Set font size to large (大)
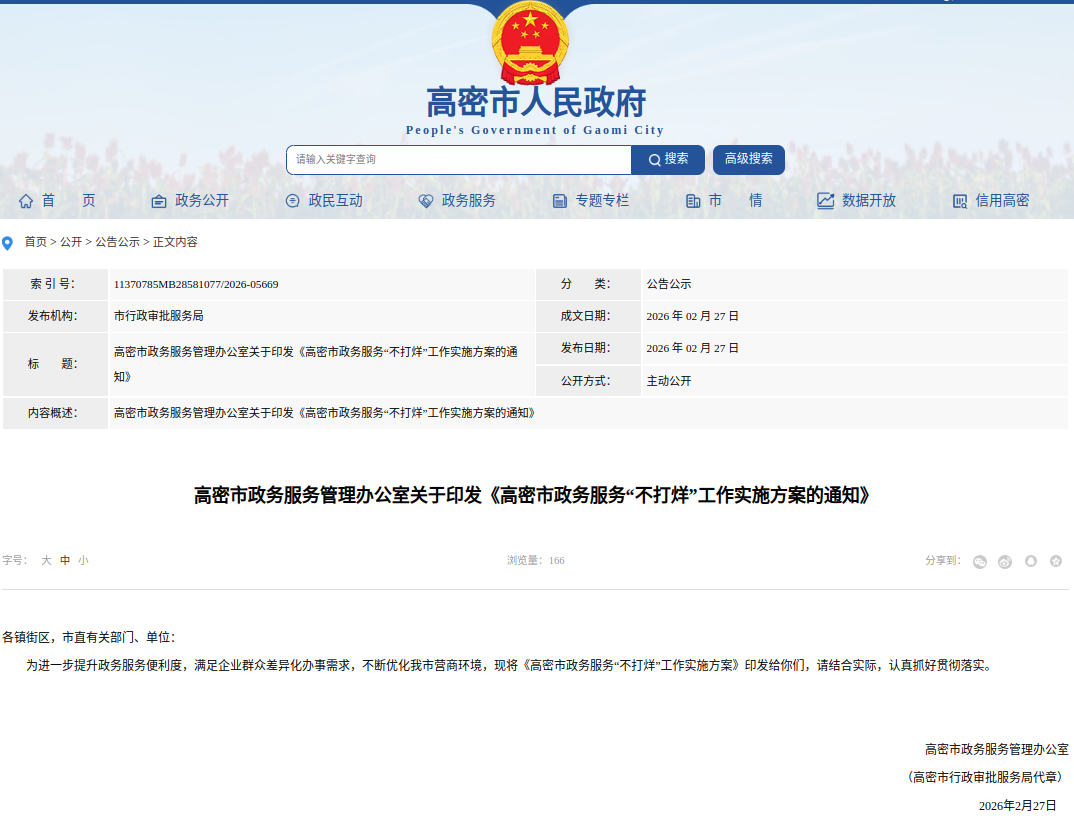This screenshot has height=833, width=1074. (x=46, y=561)
